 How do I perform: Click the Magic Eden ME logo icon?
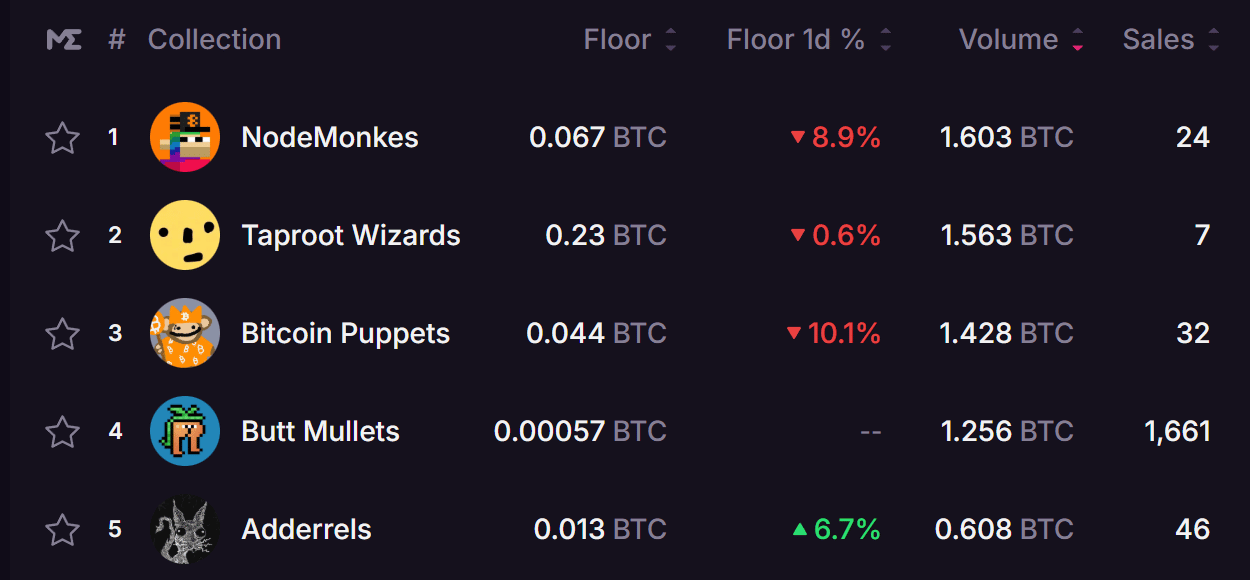(64, 40)
